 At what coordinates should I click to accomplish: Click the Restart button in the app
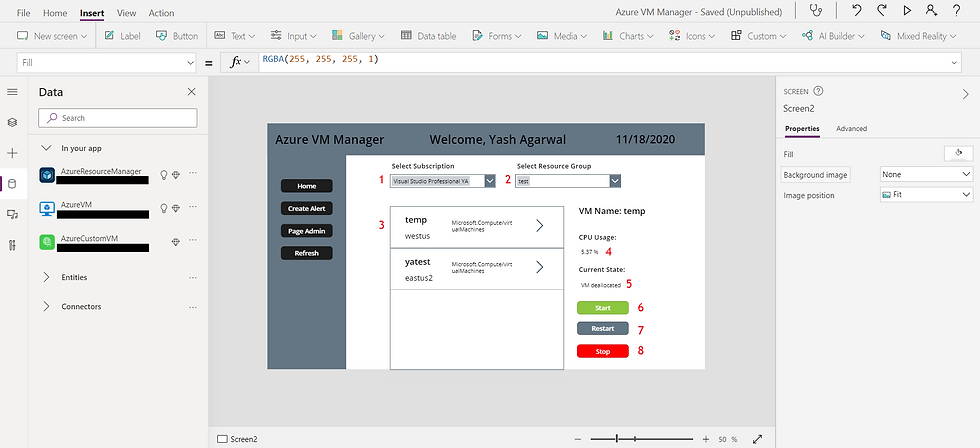coord(602,329)
